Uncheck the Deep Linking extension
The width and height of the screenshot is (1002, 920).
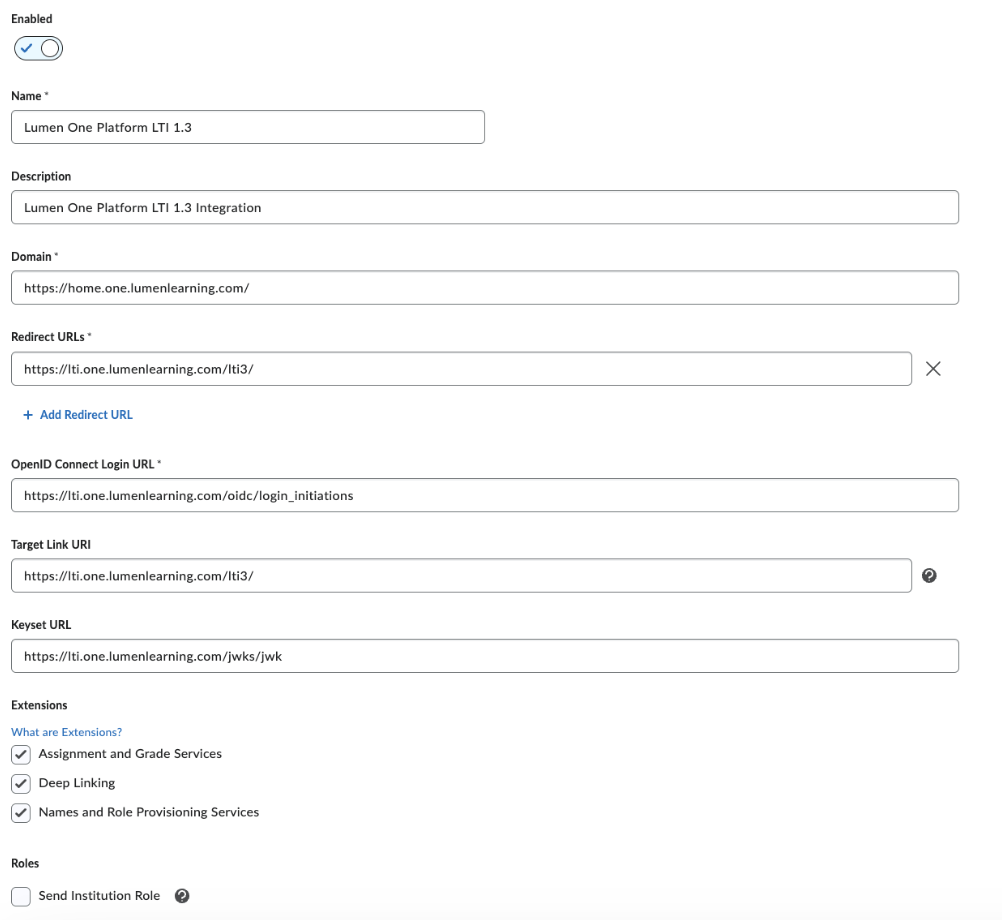click(21, 783)
